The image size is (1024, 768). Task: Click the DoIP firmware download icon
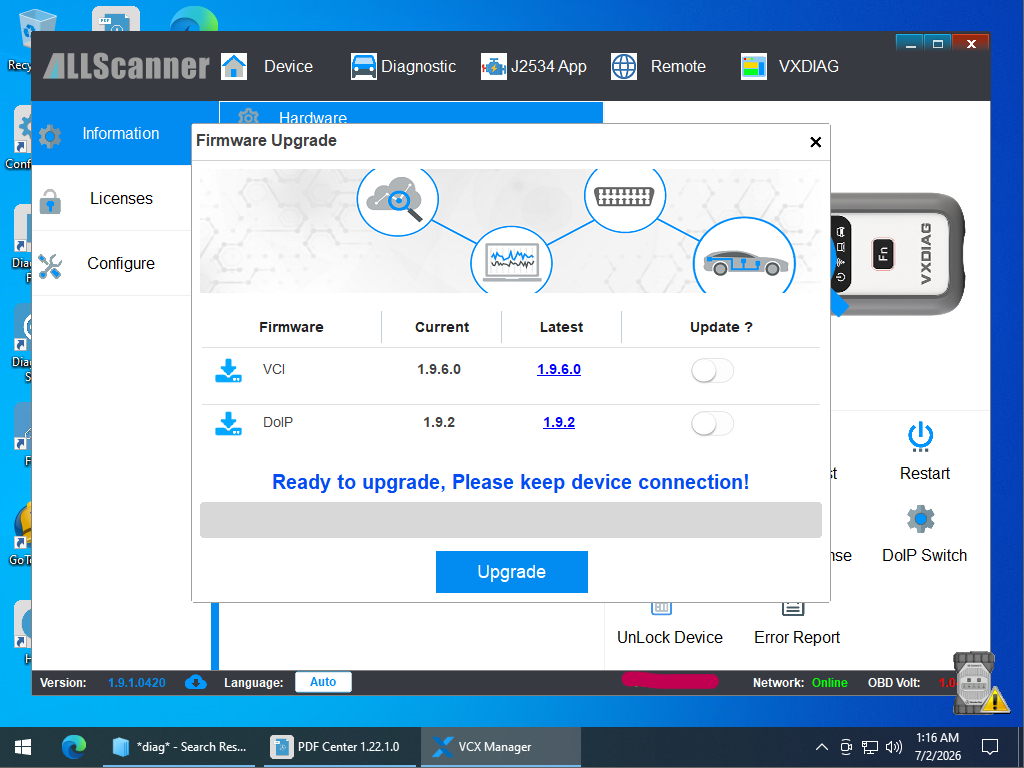[x=228, y=423]
